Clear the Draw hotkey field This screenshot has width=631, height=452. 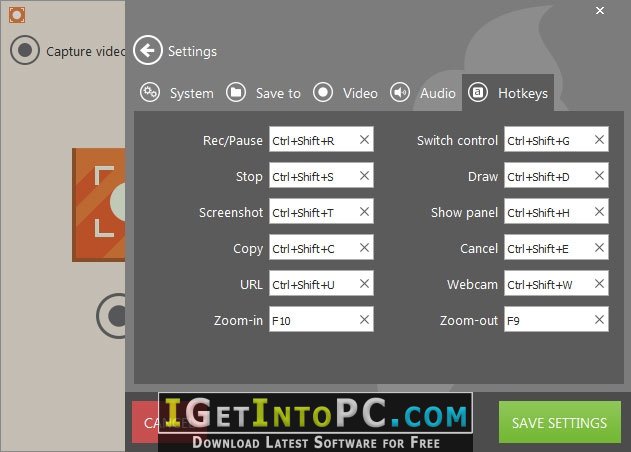point(599,175)
